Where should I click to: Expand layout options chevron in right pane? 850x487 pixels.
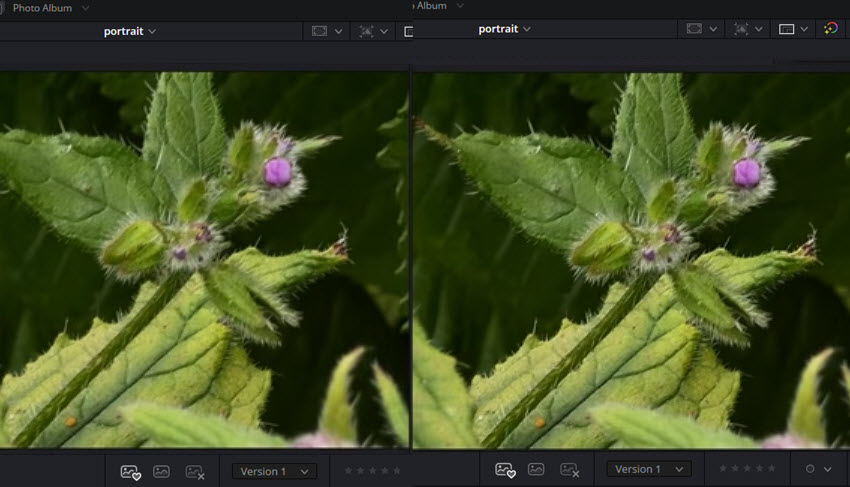[x=804, y=29]
